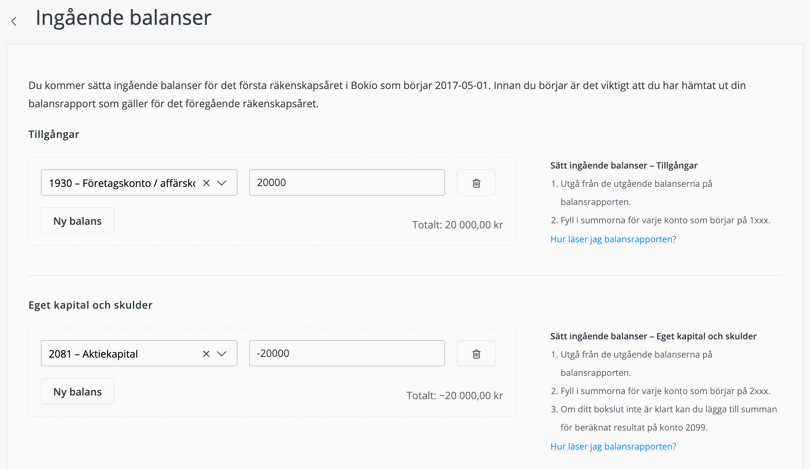This screenshot has width=810, height=469.
Task: Click the Tillgångar section heading
Action: (x=54, y=134)
